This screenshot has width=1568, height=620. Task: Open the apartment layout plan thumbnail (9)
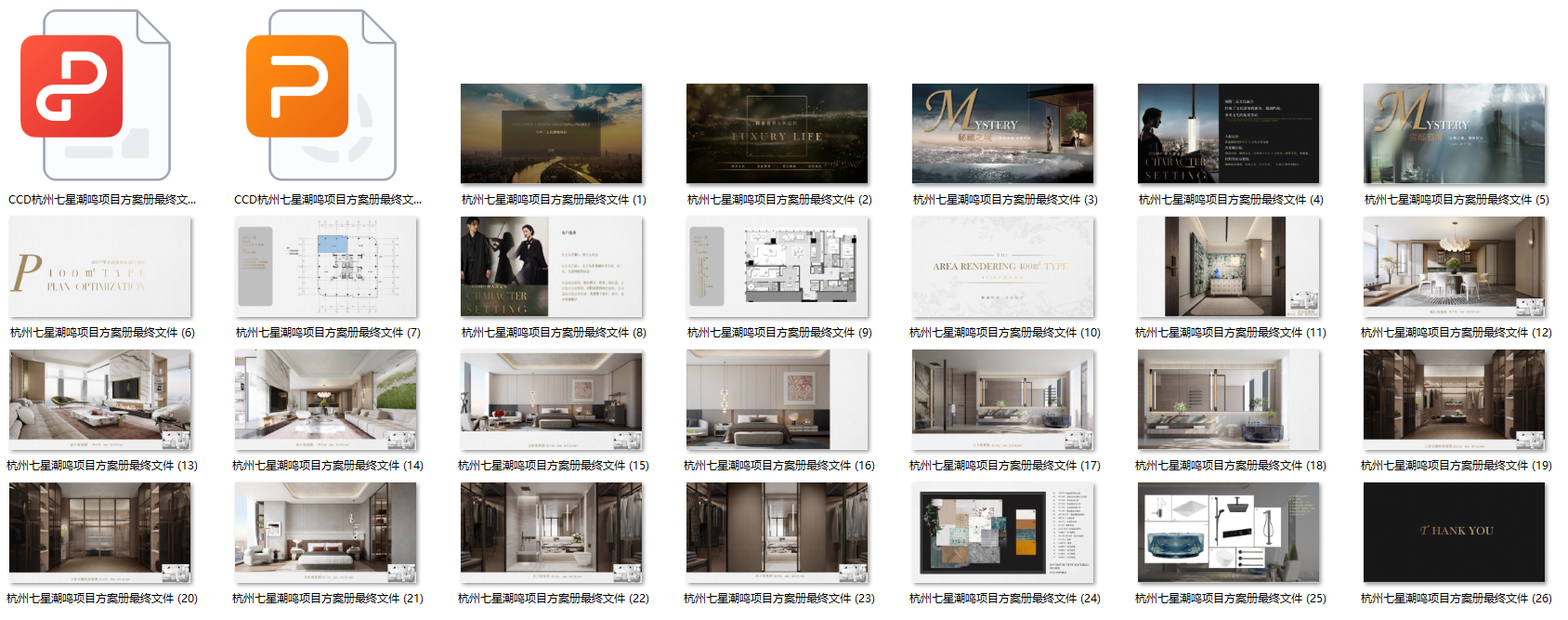pos(777,268)
